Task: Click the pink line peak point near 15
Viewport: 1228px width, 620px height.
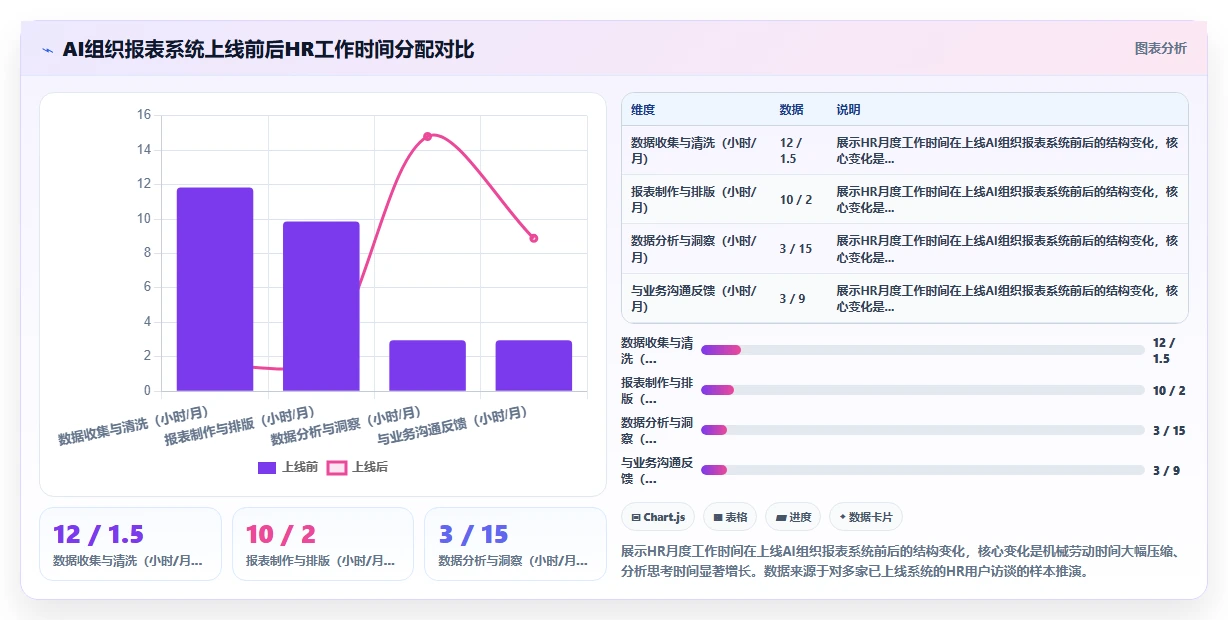Action: [x=427, y=136]
